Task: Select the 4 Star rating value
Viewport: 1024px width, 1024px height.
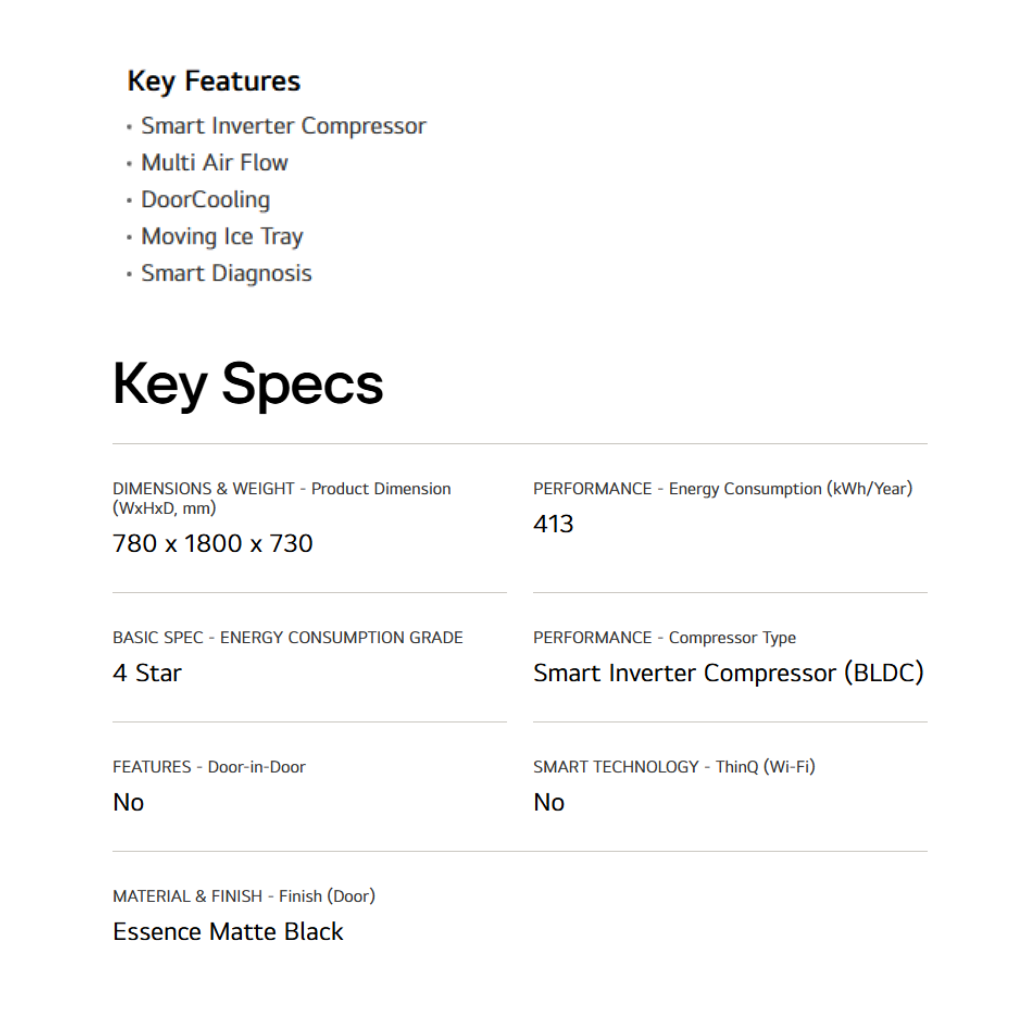Action: coord(147,673)
